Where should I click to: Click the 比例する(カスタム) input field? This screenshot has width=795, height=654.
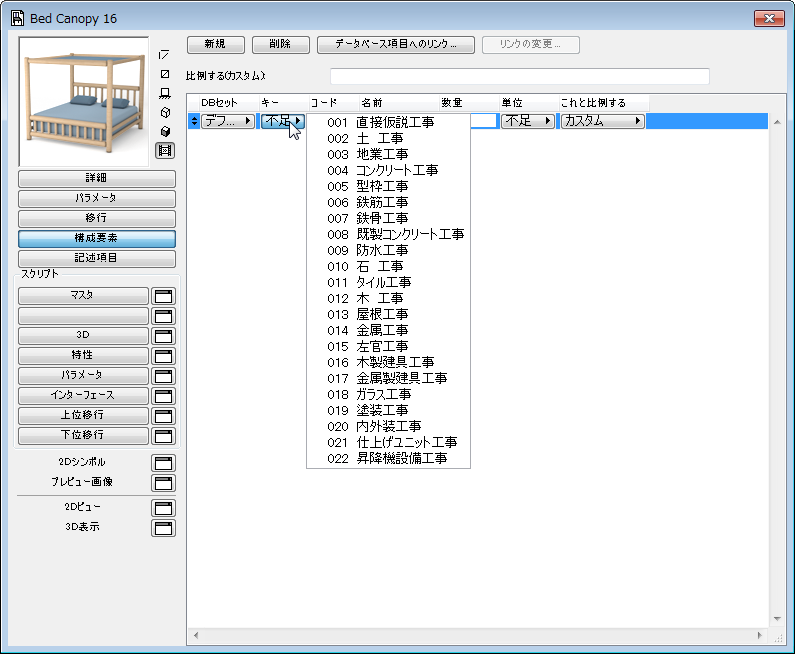[520, 77]
